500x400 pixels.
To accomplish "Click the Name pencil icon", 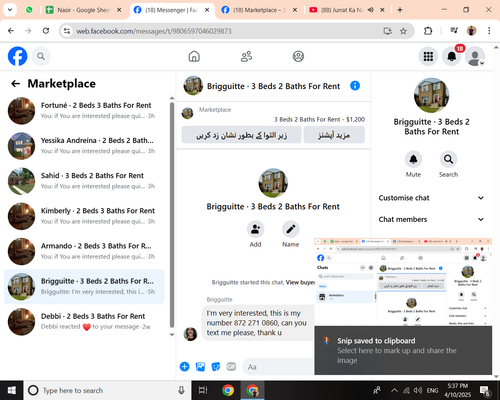I will pyautogui.click(x=291, y=229).
